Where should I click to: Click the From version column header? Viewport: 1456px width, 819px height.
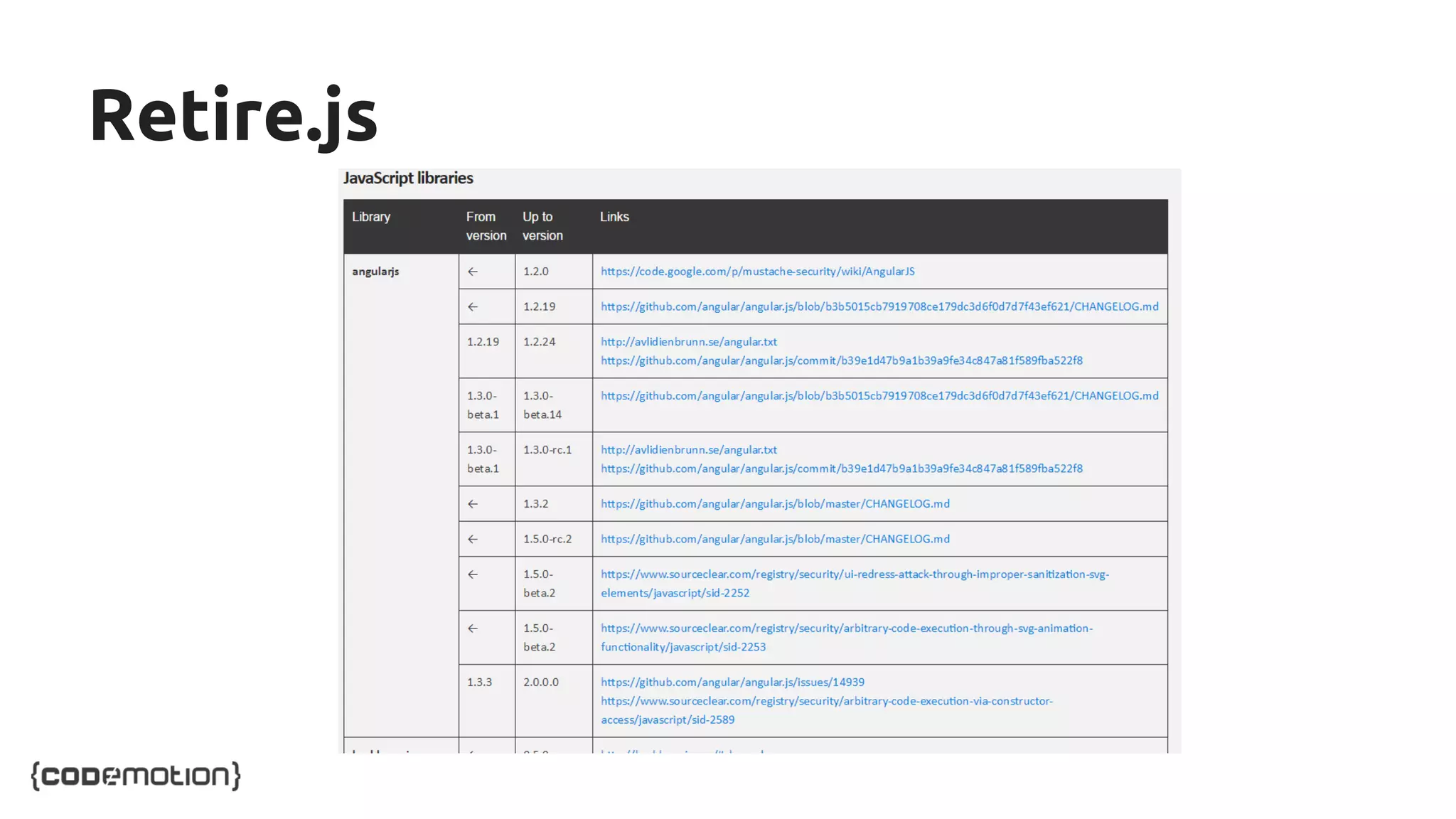point(486,226)
